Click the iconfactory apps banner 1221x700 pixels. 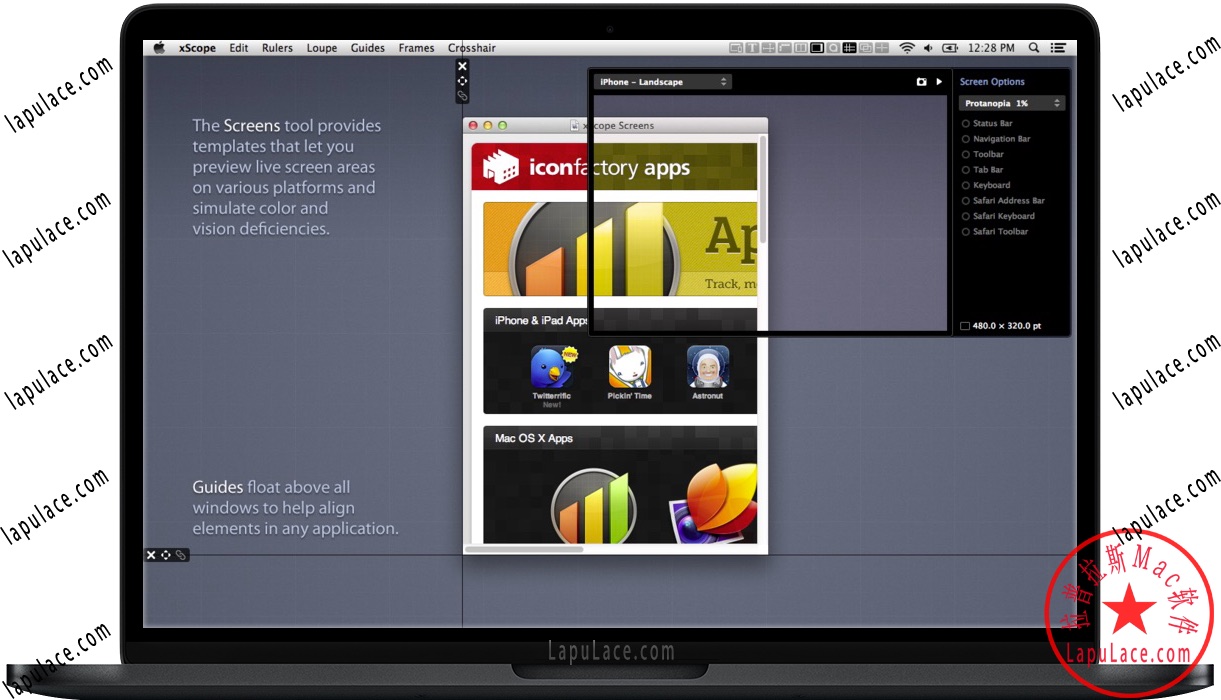click(x=614, y=167)
